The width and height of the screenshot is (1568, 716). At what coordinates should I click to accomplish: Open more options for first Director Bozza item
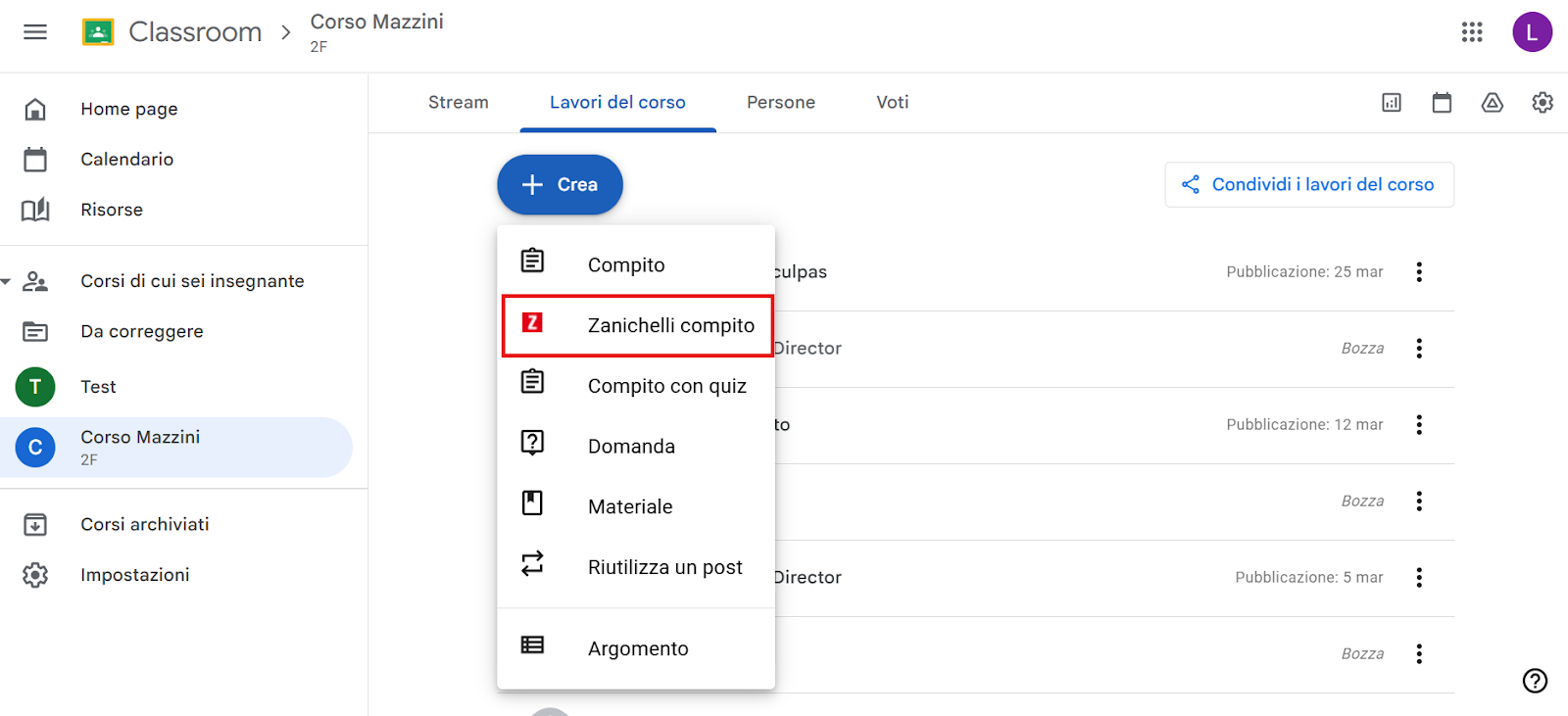tap(1418, 349)
